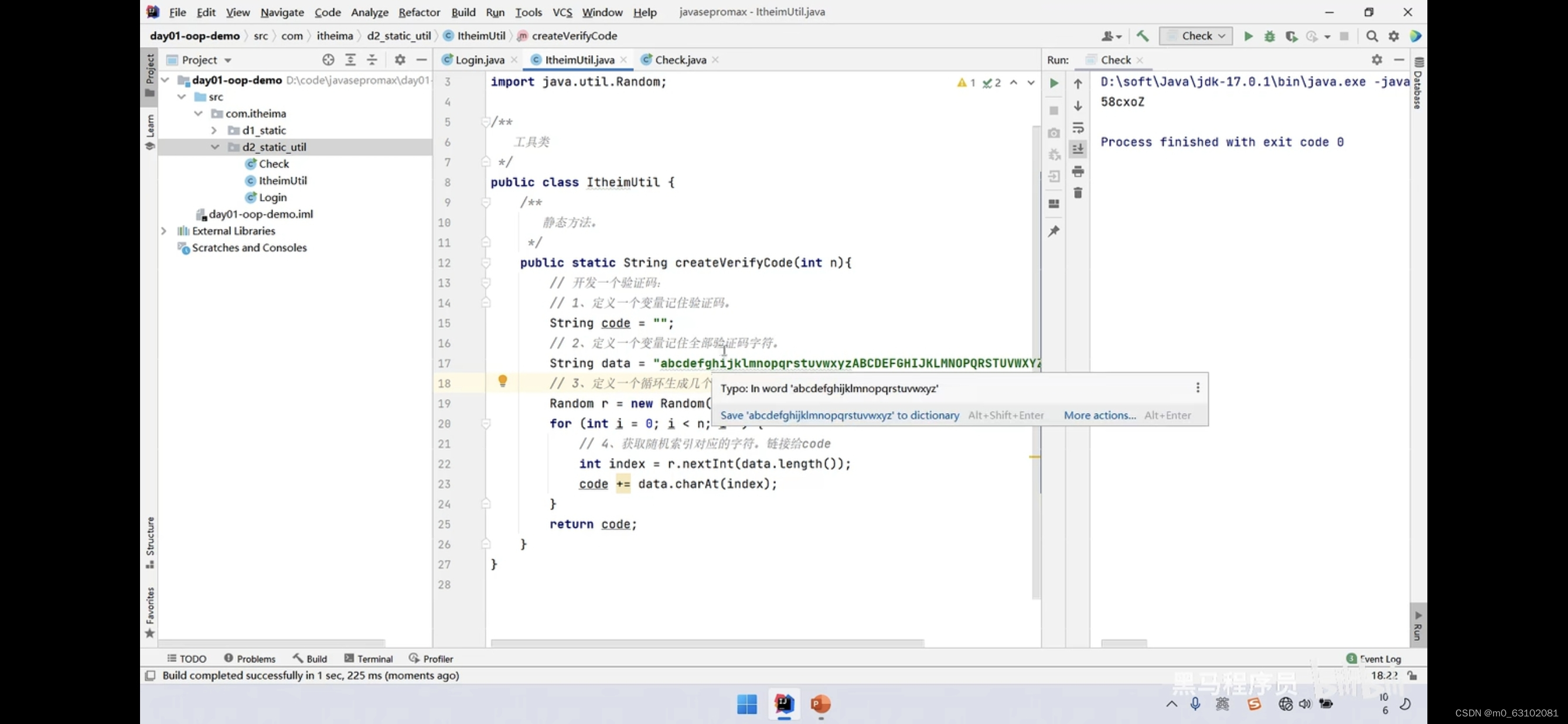Open Search Everywhere magnifier icon
Image resolution: width=1568 pixels, height=724 pixels.
[1371, 36]
